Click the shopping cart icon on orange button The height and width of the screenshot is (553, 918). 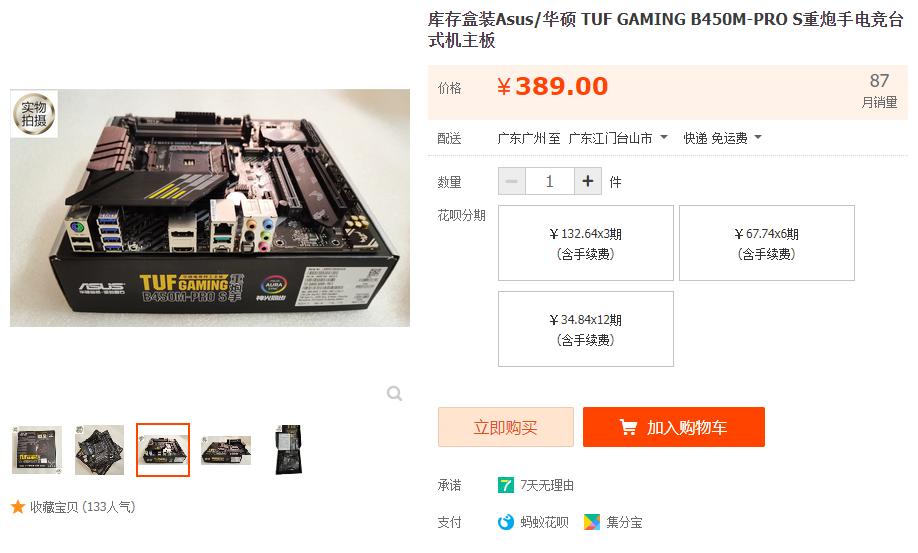(x=628, y=427)
